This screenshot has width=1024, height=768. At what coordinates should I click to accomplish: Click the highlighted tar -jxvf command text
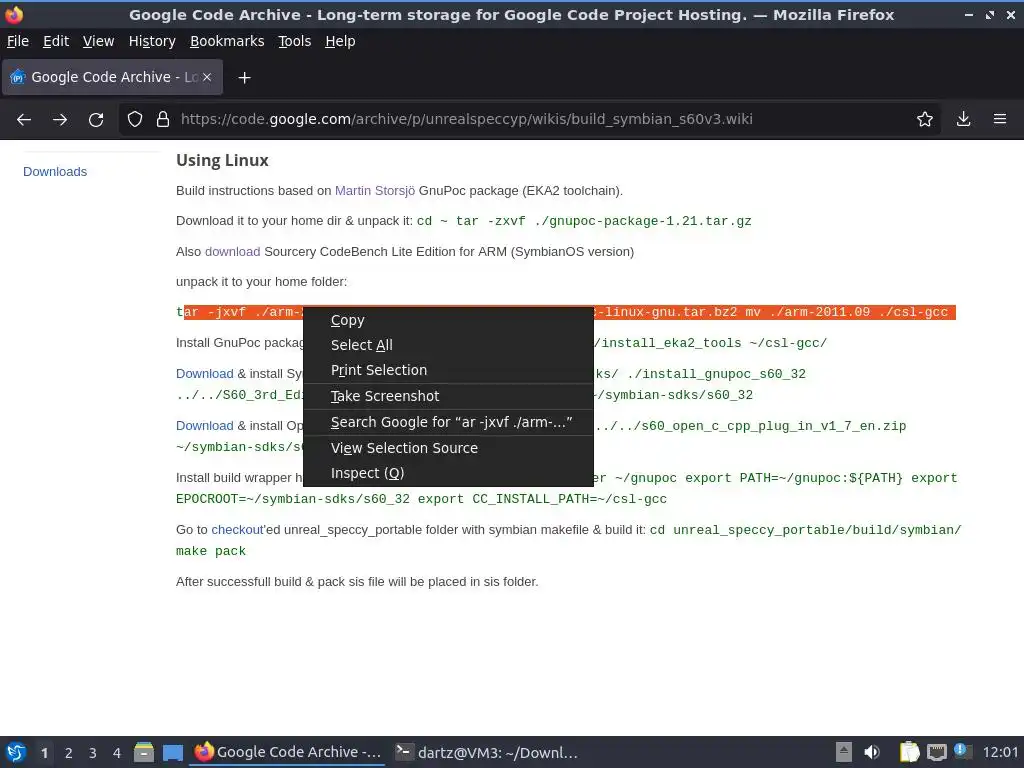pos(775,312)
